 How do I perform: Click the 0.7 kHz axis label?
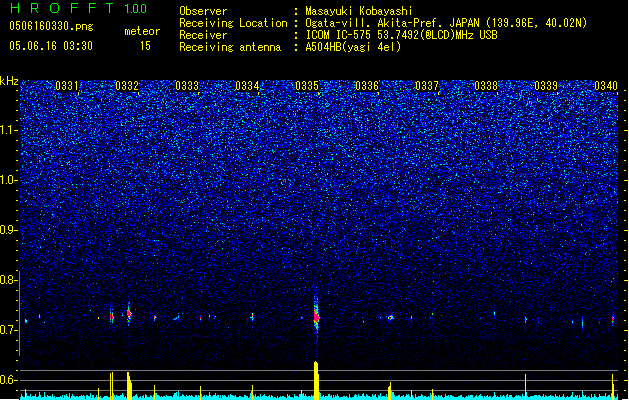pyautogui.click(x=9, y=330)
